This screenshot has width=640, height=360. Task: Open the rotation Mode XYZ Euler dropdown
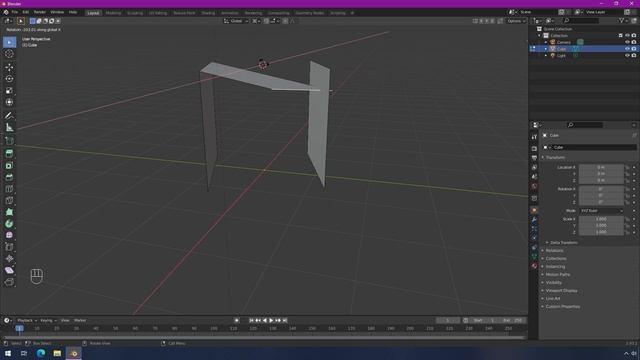601,211
